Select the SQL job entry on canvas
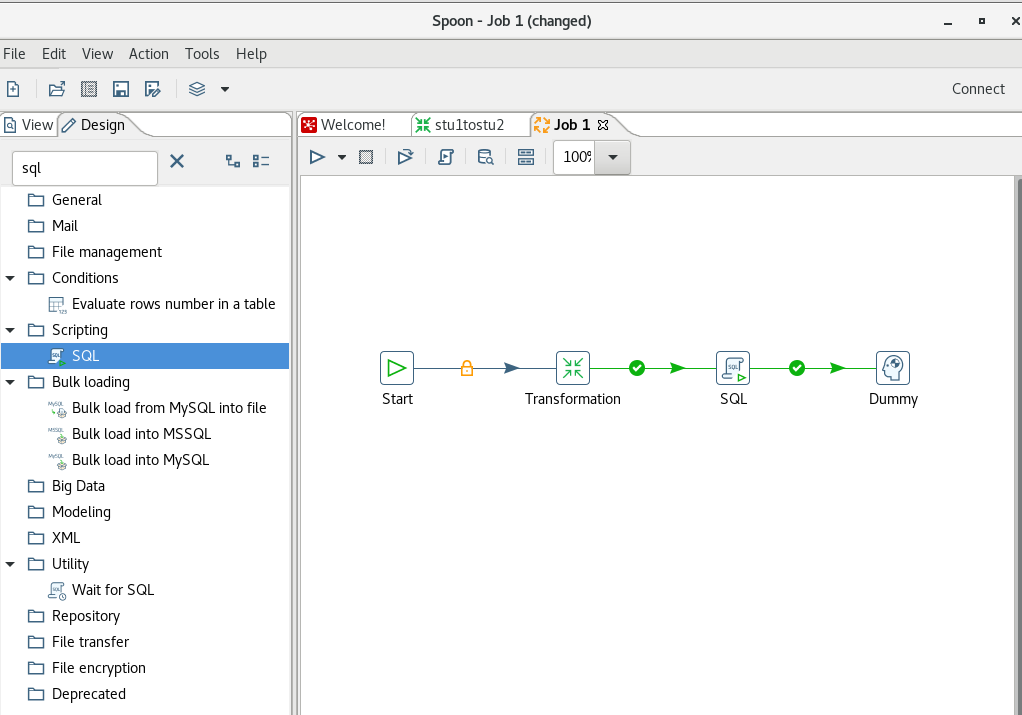This screenshot has width=1022, height=715. tap(733, 368)
